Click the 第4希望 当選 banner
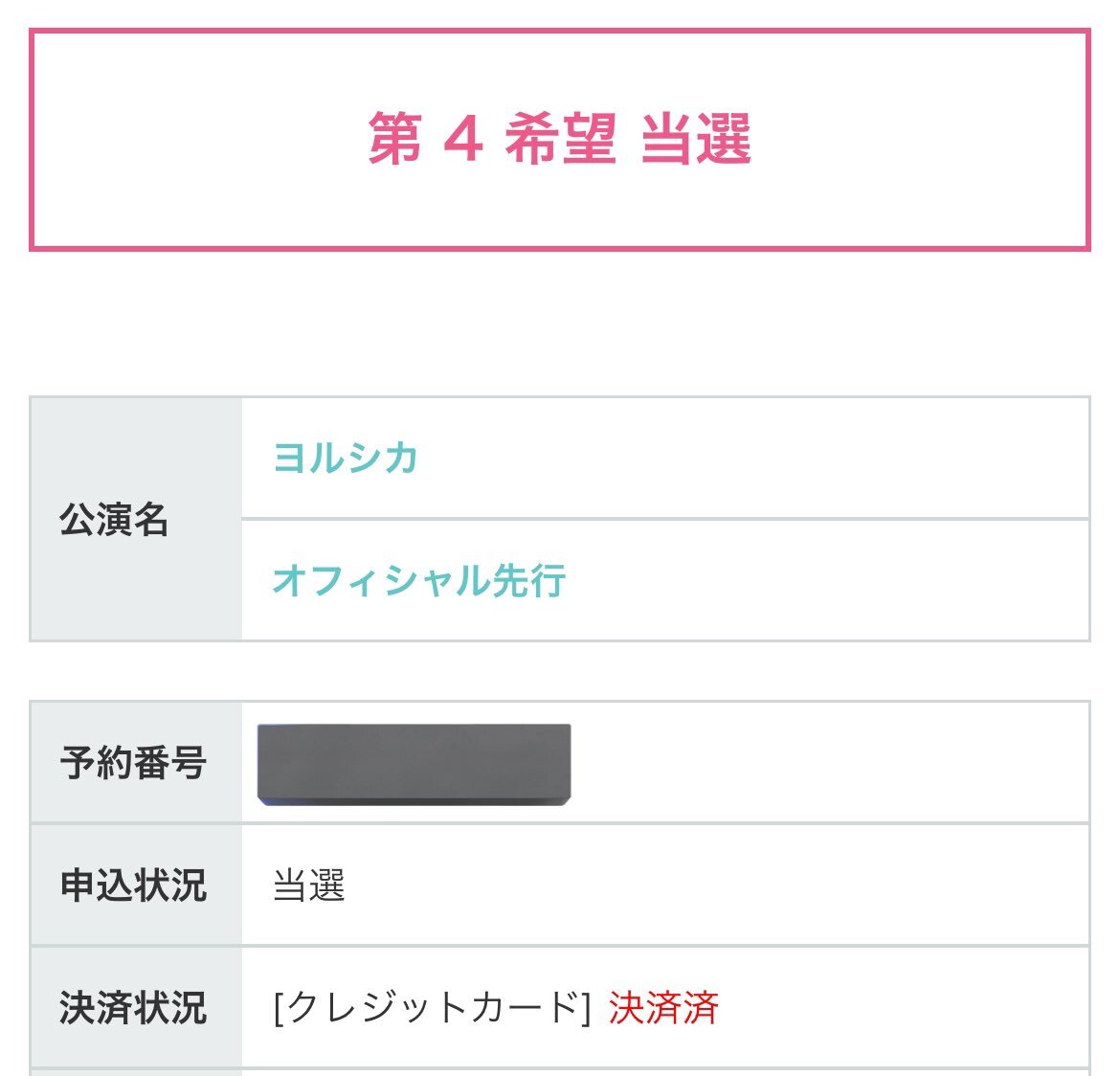The height and width of the screenshot is (1076, 1120). point(560,140)
